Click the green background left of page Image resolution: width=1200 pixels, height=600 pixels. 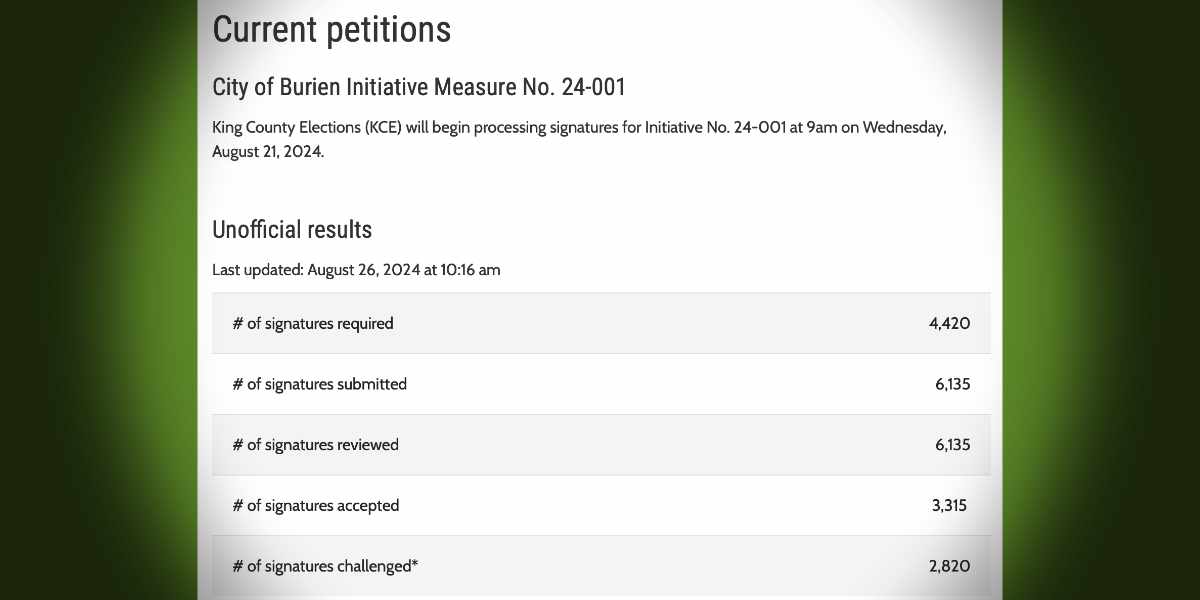point(98,300)
